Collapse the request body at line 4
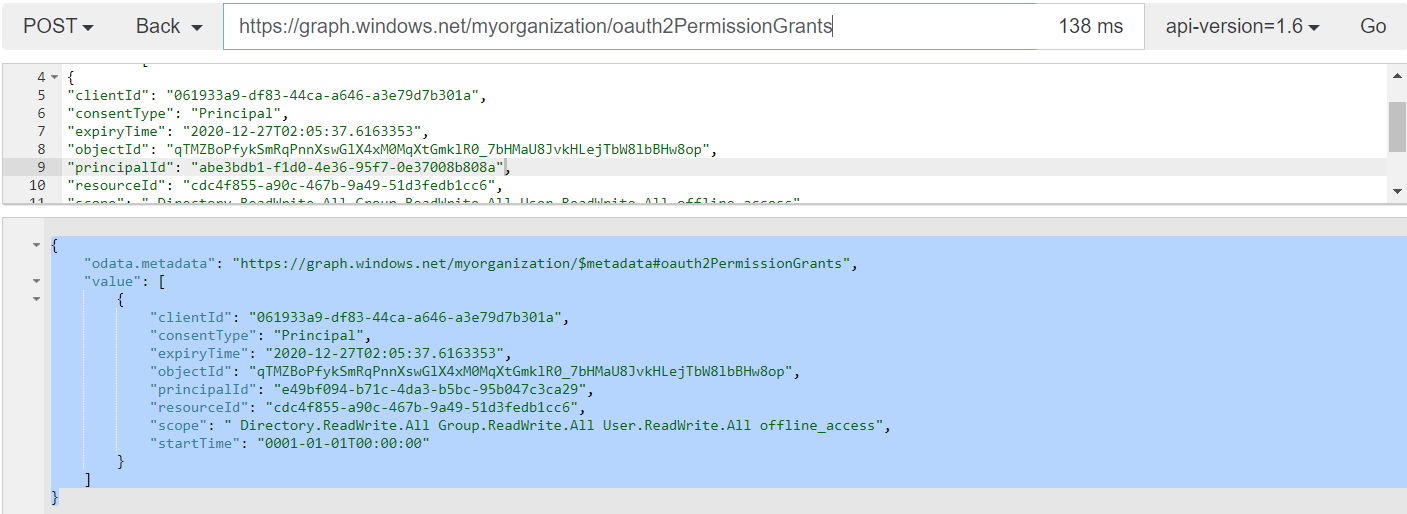 pyautogui.click(x=54, y=77)
